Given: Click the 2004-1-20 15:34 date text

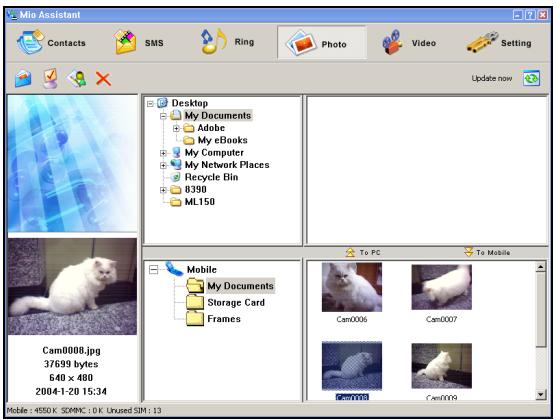Looking at the screenshot, I should point(71,392).
